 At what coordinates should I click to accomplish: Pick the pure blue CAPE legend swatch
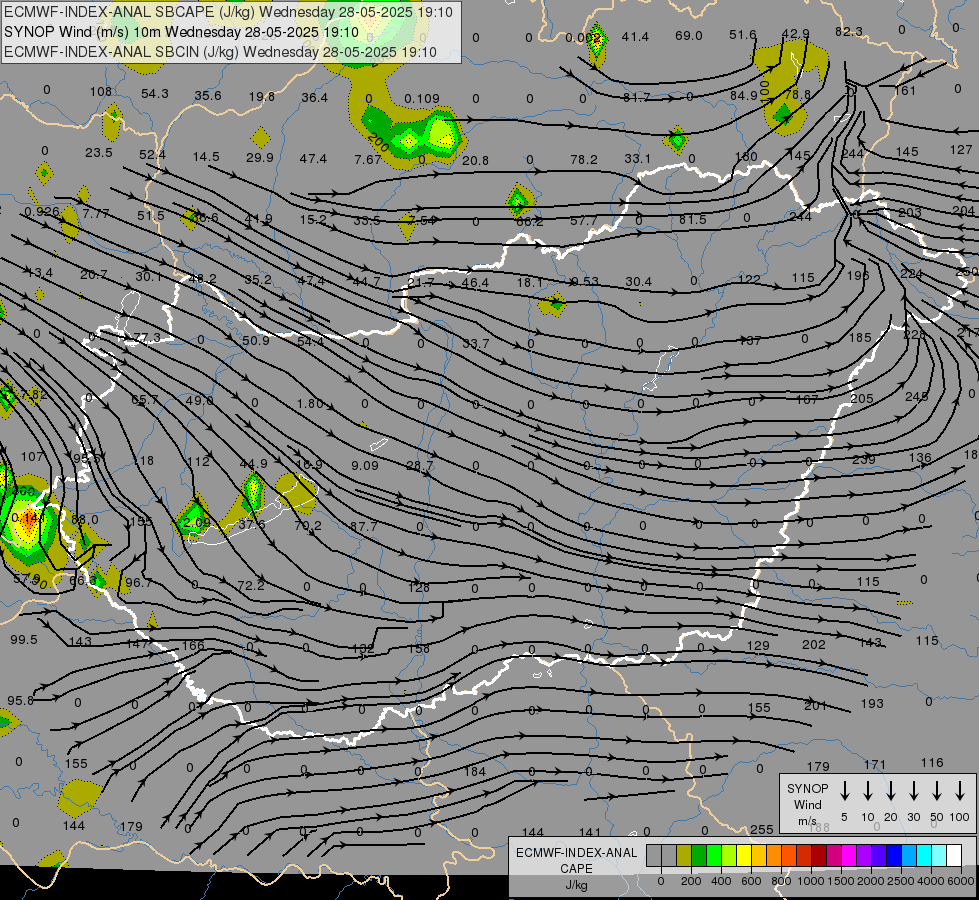coord(893,855)
